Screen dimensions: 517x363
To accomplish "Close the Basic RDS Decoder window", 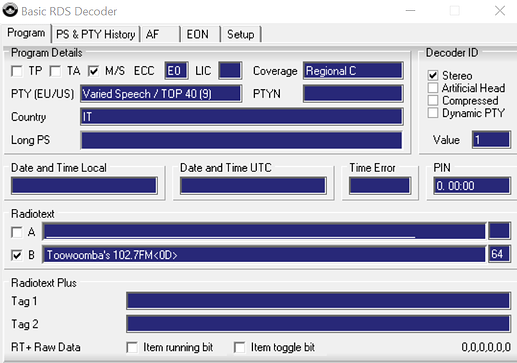I will tap(500, 11).
